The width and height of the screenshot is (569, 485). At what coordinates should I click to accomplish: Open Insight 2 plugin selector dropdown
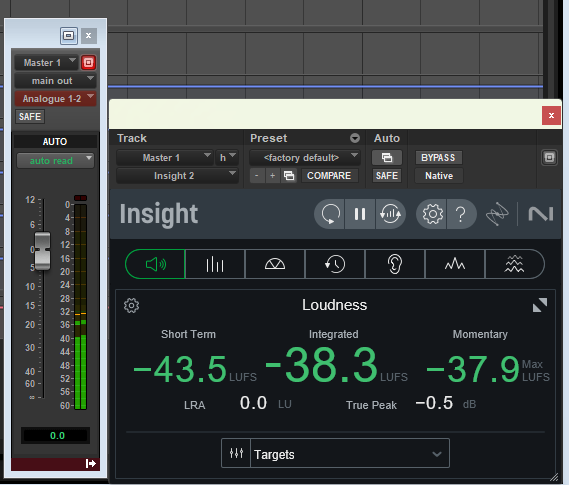(177, 176)
